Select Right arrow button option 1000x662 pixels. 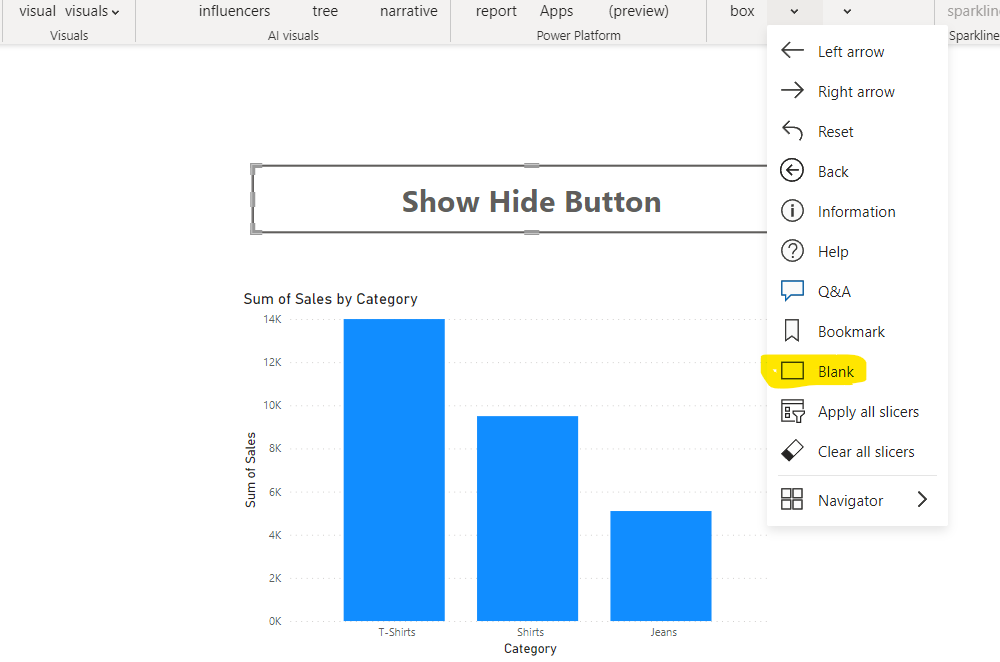(857, 91)
